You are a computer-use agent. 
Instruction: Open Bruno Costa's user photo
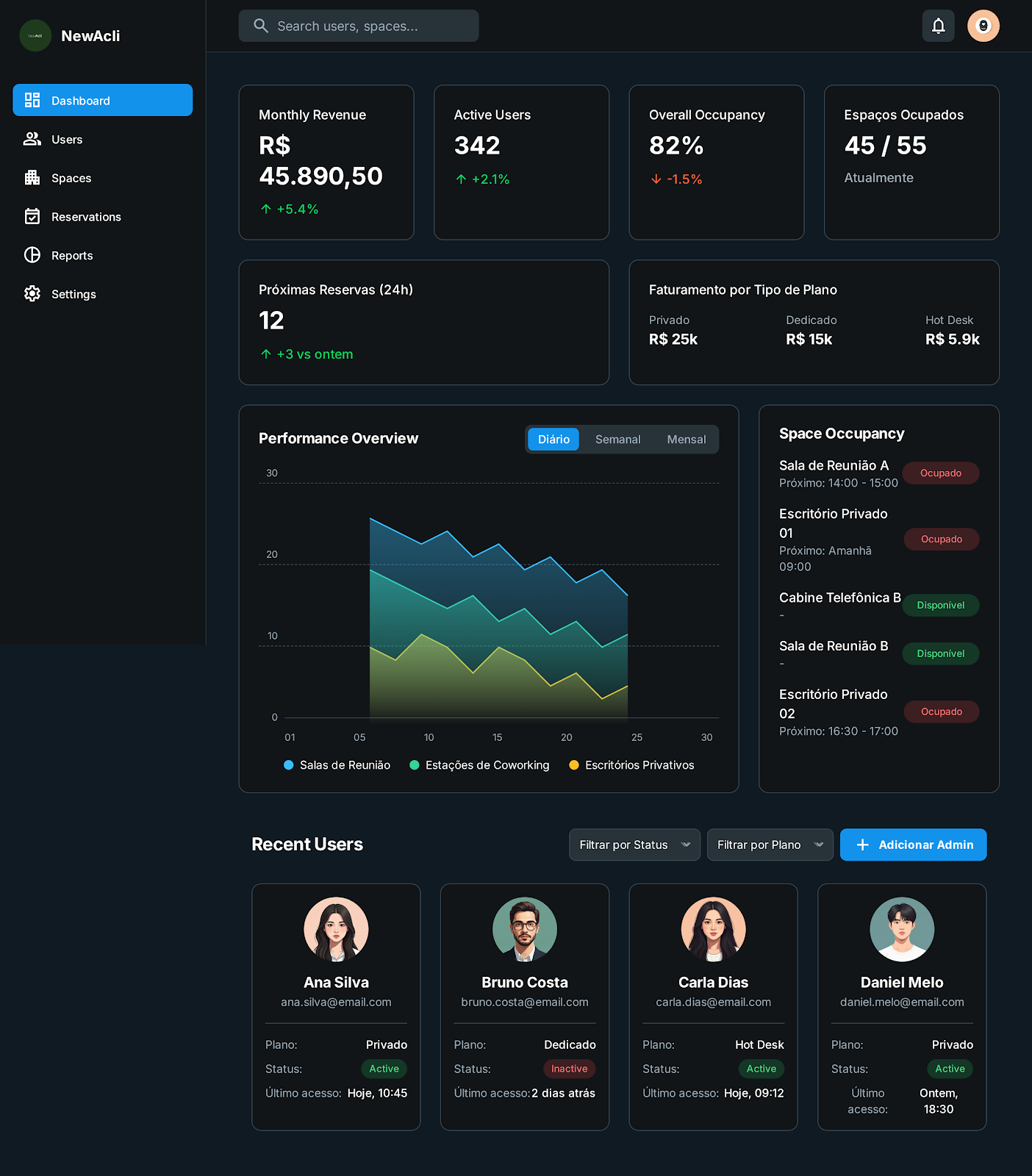click(525, 929)
